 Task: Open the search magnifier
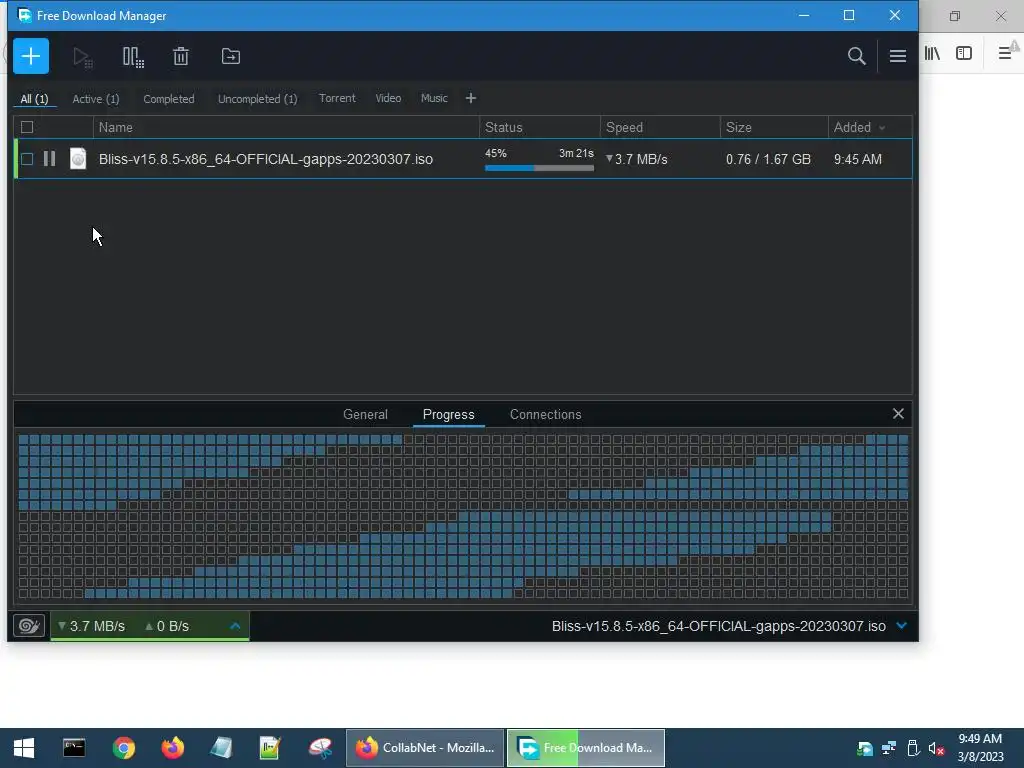click(856, 56)
